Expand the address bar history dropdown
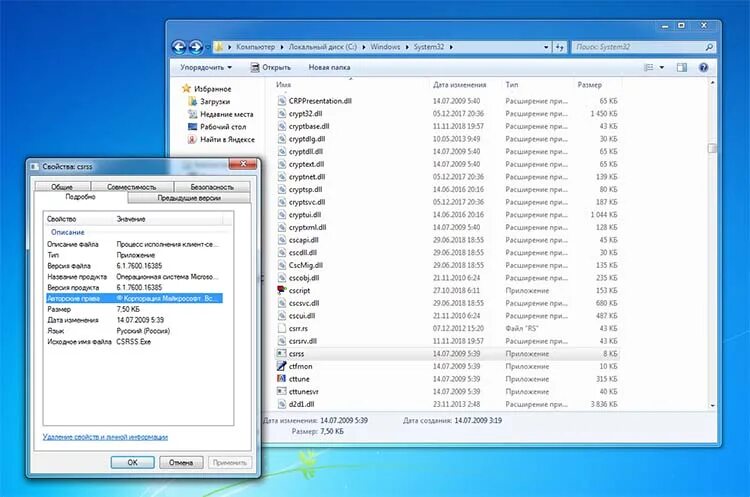Image resolution: width=750 pixels, height=497 pixels. 546,47
